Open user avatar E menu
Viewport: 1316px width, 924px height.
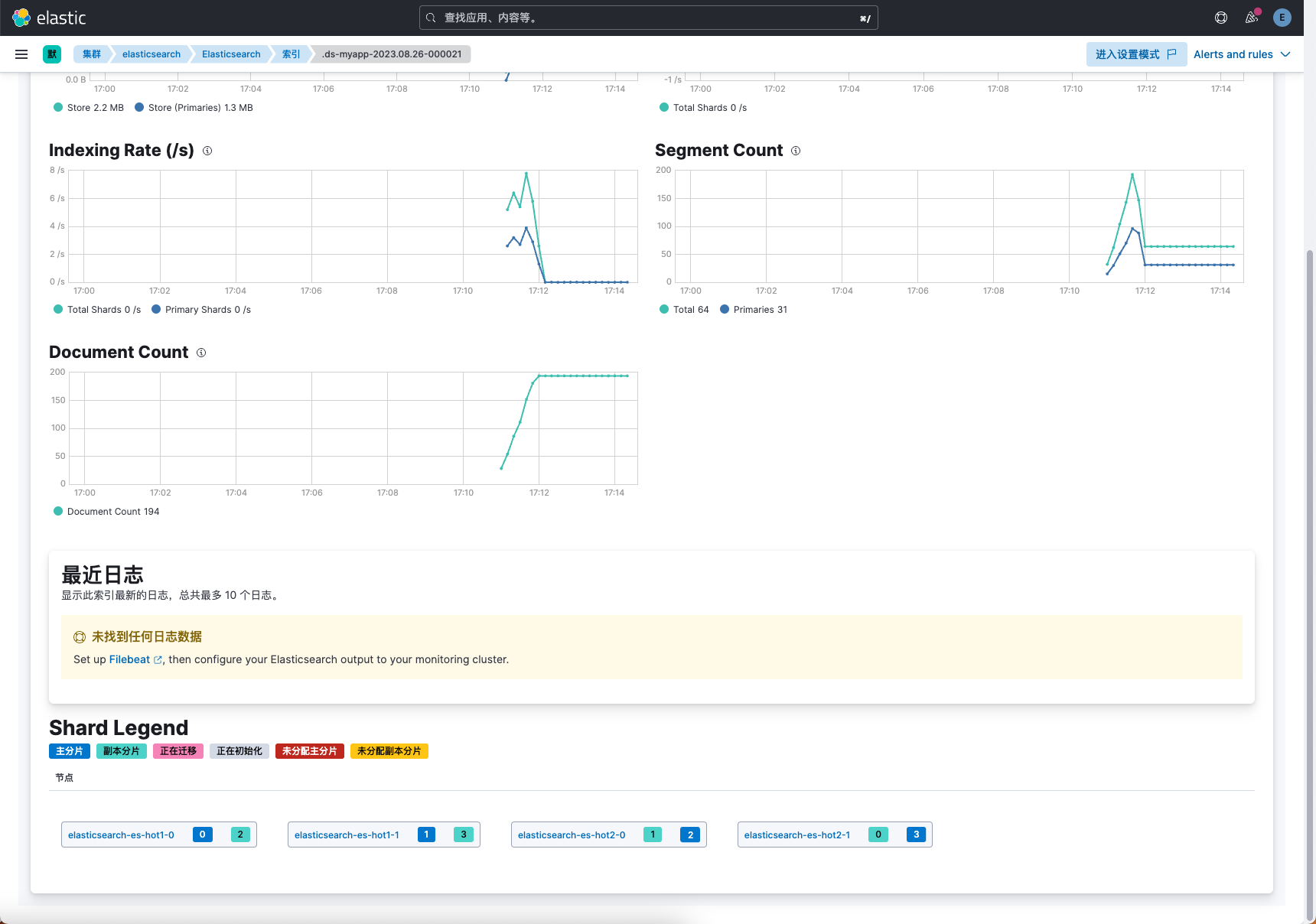coord(1282,18)
